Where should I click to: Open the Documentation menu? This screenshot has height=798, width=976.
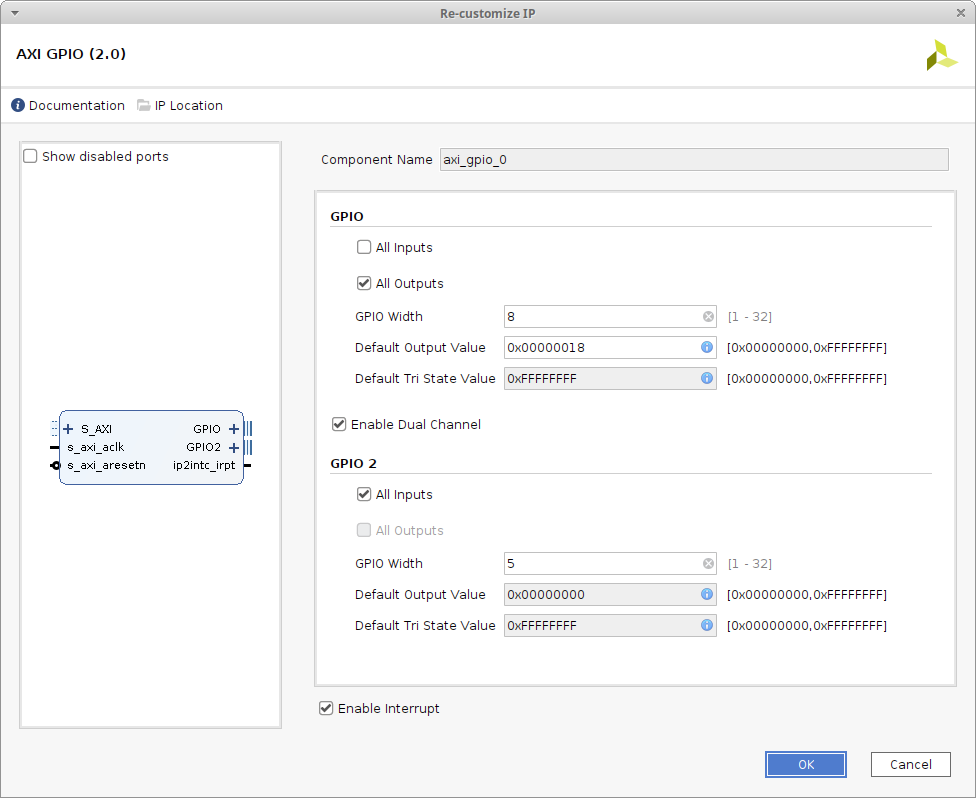68,105
